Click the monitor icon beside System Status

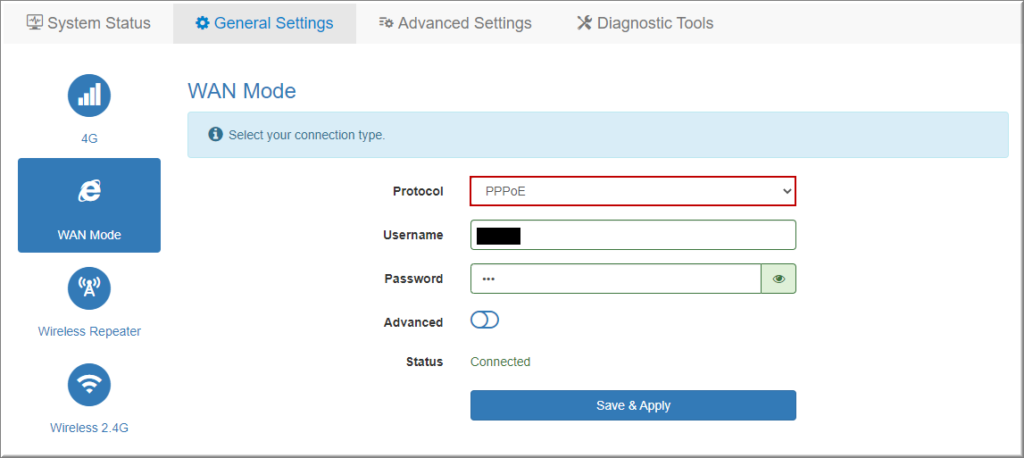point(34,22)
